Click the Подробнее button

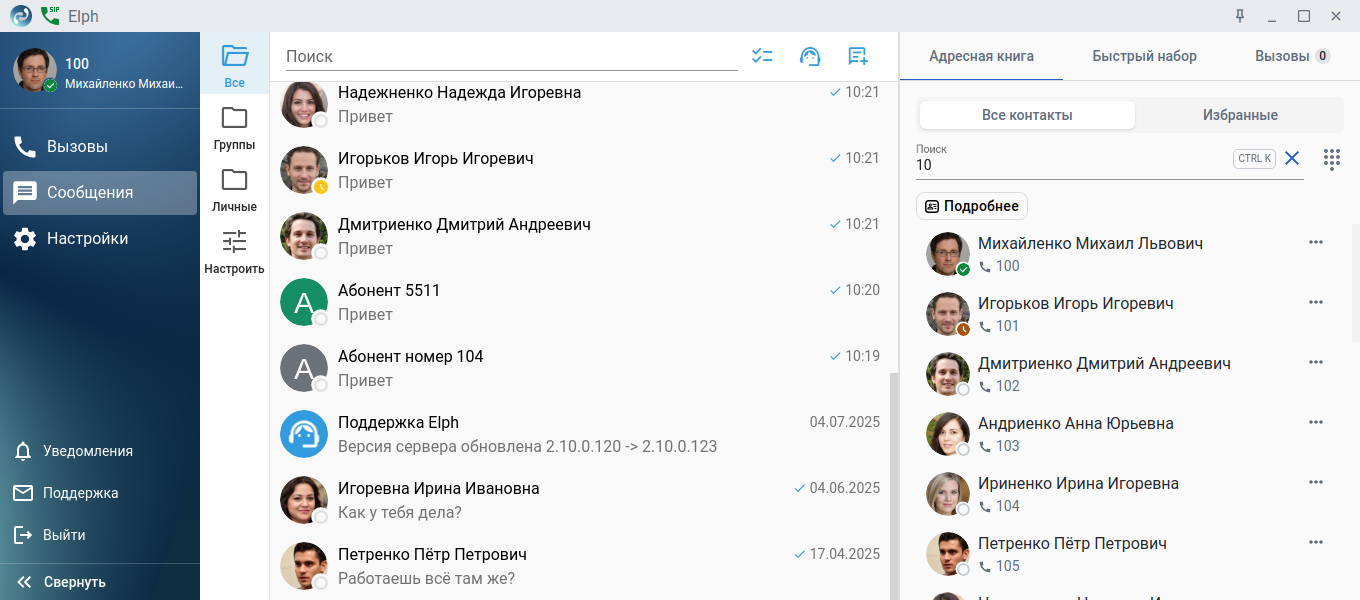[x=972, y=206]
